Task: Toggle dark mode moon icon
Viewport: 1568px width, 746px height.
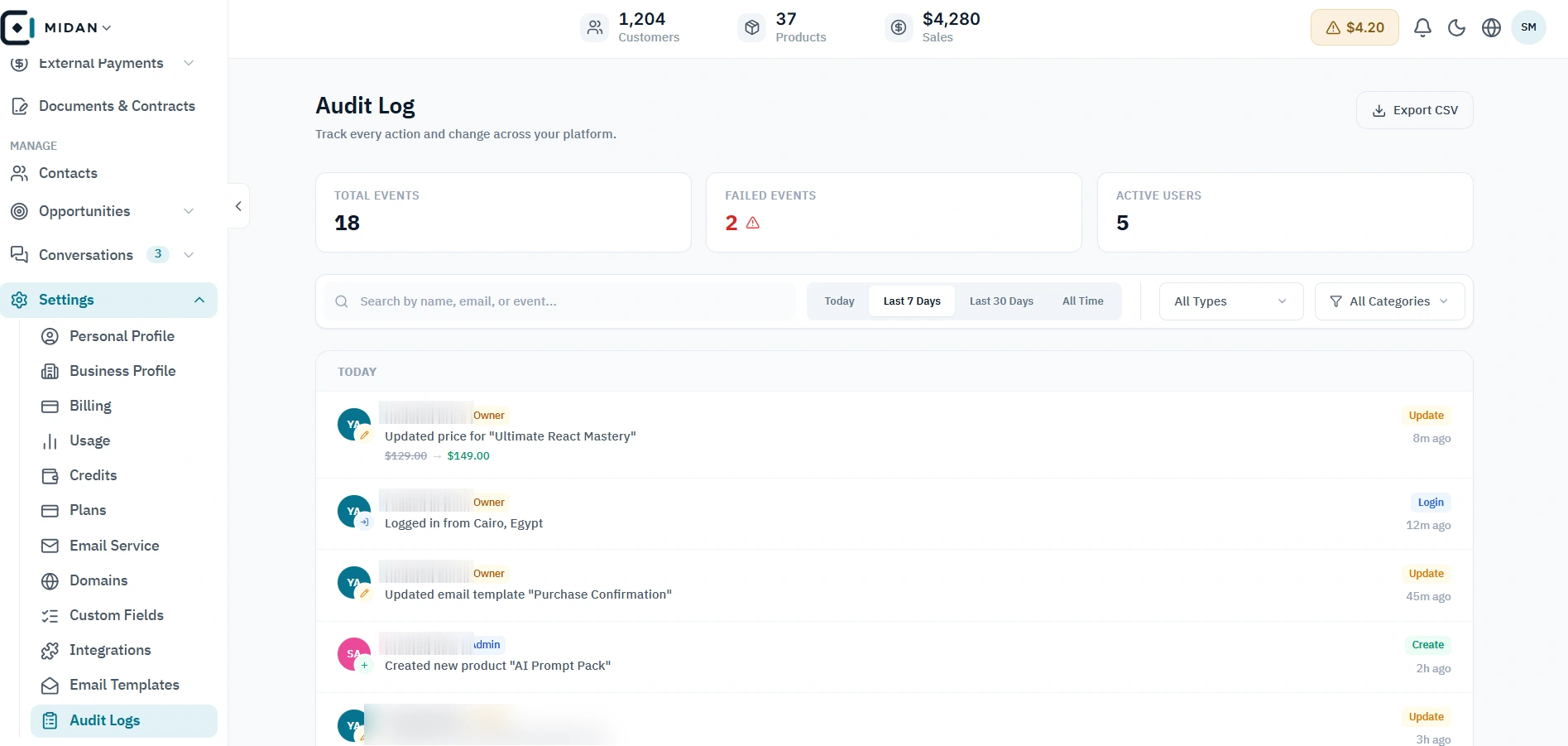Action: point(1457,27)
